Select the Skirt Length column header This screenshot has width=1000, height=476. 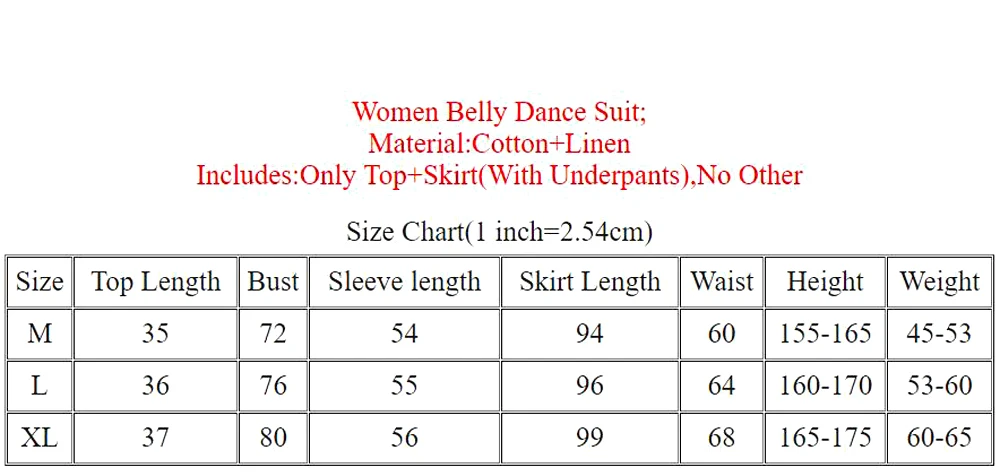tap(590, 282)
